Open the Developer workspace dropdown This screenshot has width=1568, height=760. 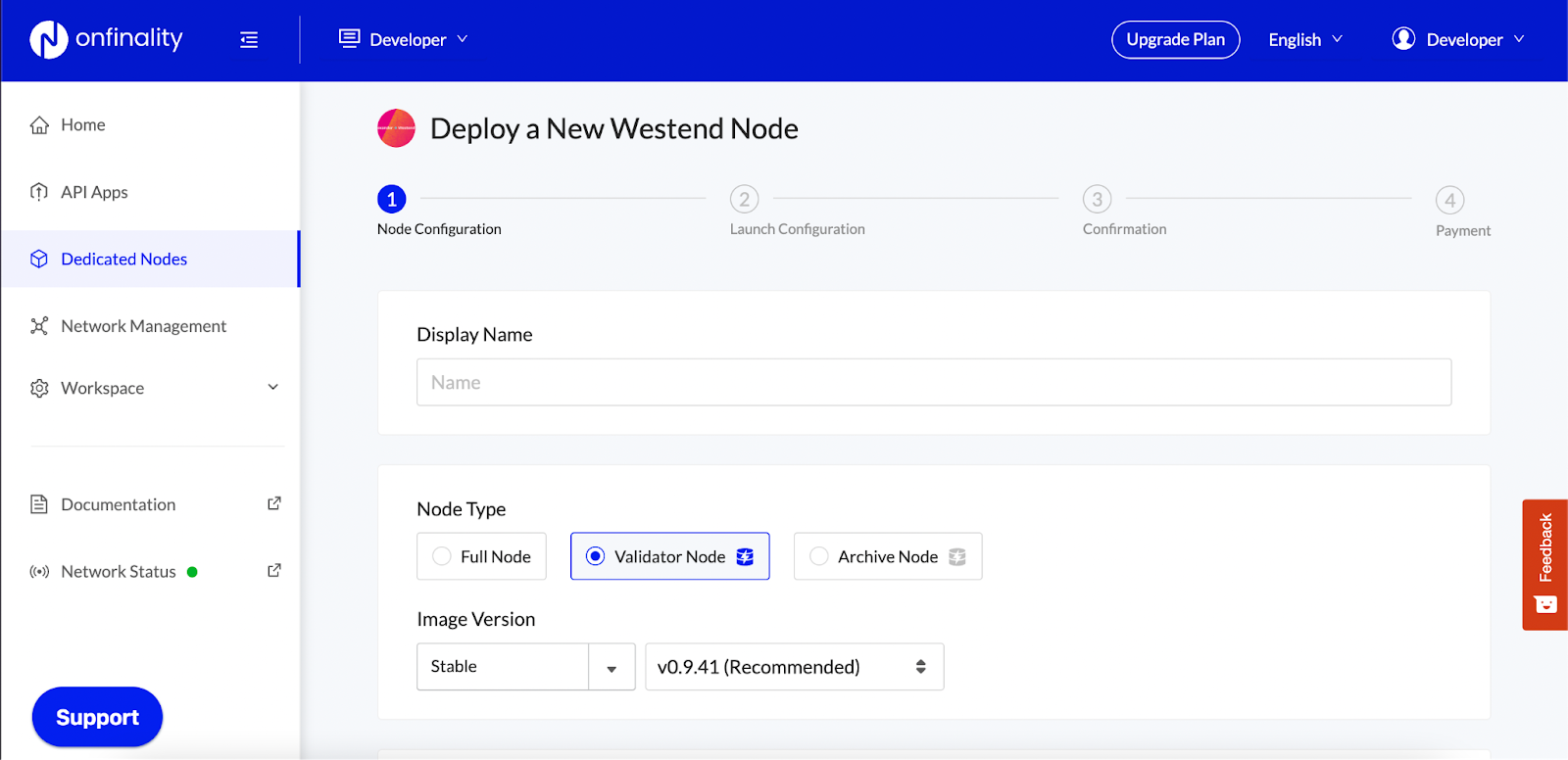coord(404,39)
